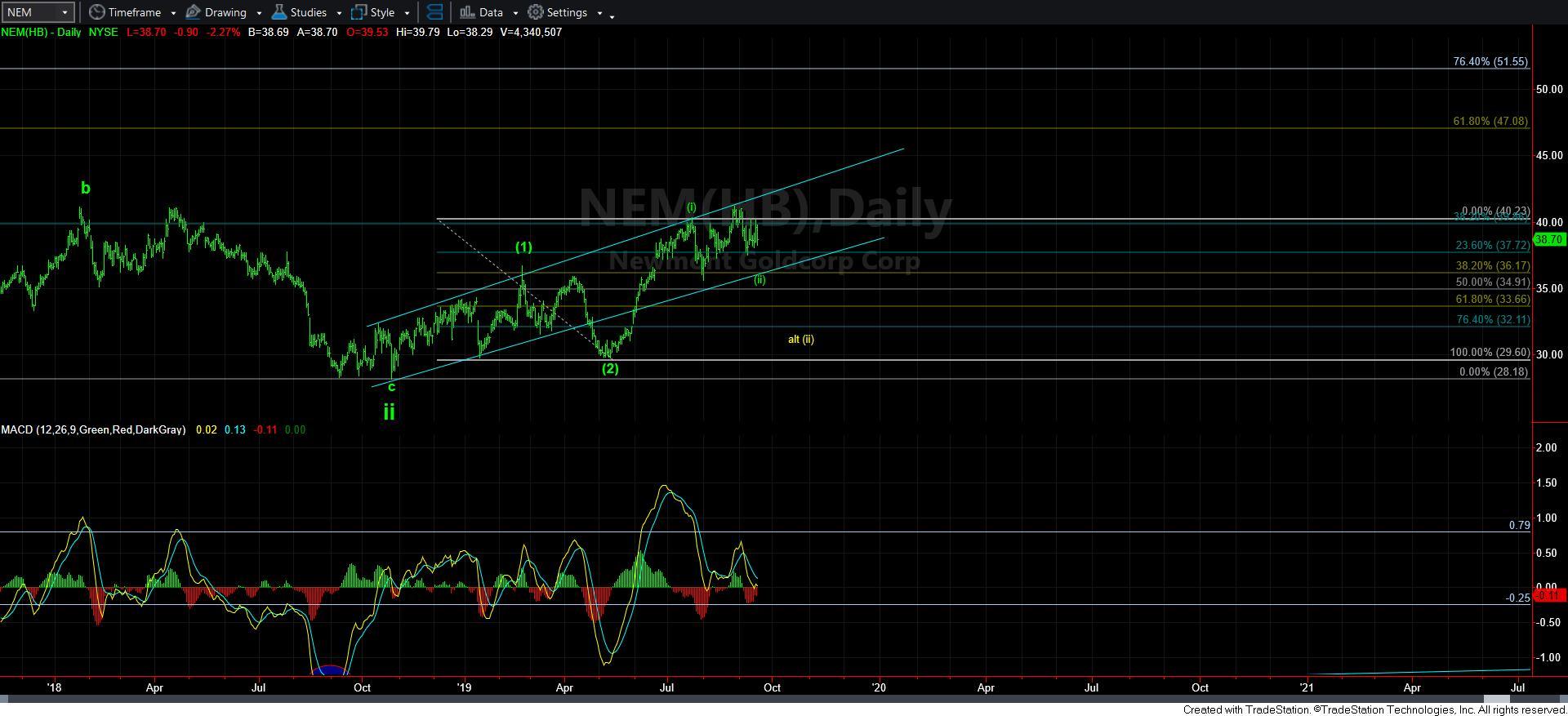
Task: Click the 0.00% (40.23) Fibonacci label
Action: [x=1494, y=211]
